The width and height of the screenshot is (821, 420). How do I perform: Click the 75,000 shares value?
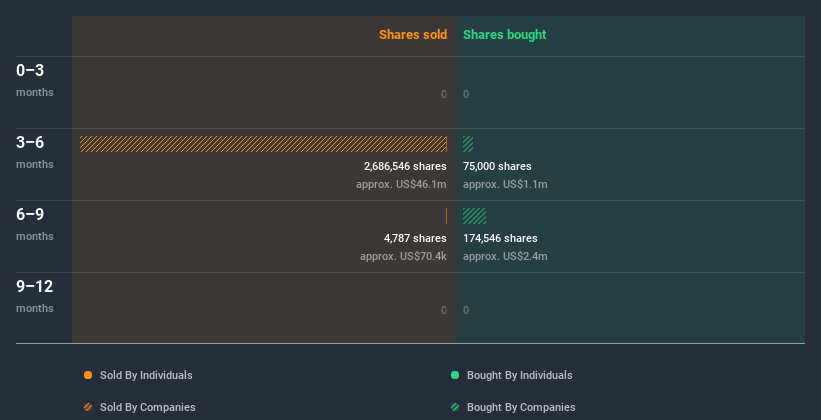pos(497,167)
